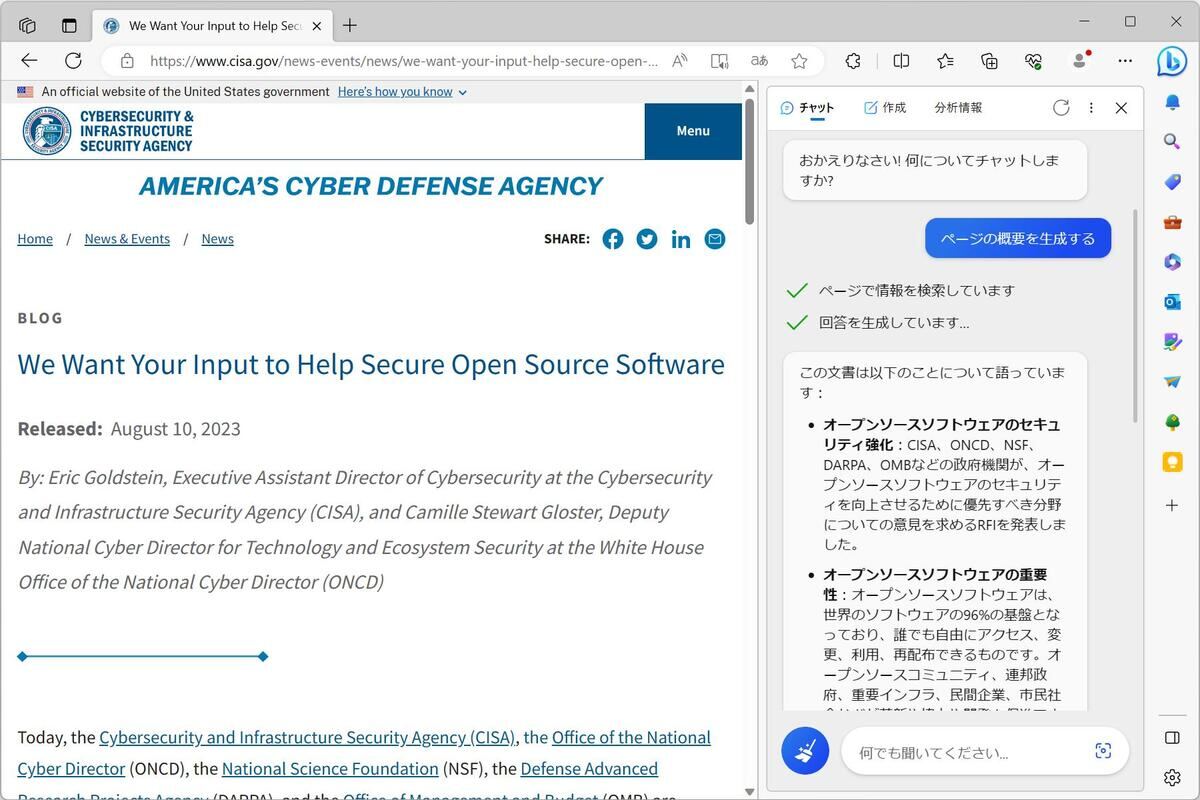The height and width of the screenshot is (800, 1200).
Task: Open Immersive Reader for the page
Action: click(719, 61)
